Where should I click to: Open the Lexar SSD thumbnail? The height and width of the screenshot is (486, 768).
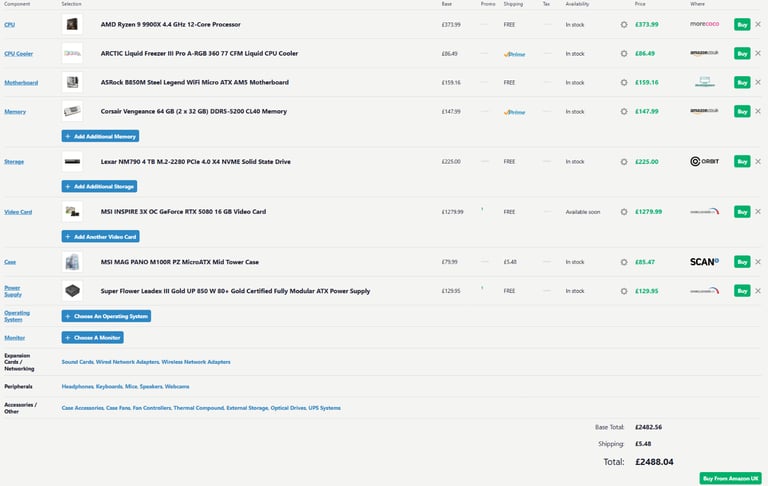[x=72, y=161]
